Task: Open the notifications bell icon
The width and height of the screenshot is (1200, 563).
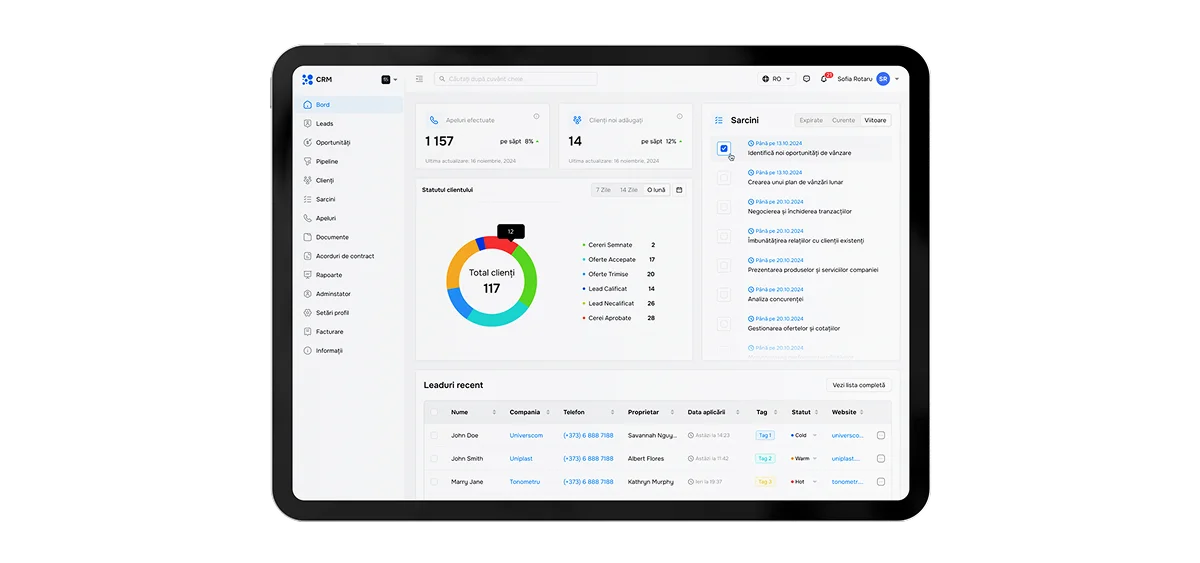Action: click(824, 79)
